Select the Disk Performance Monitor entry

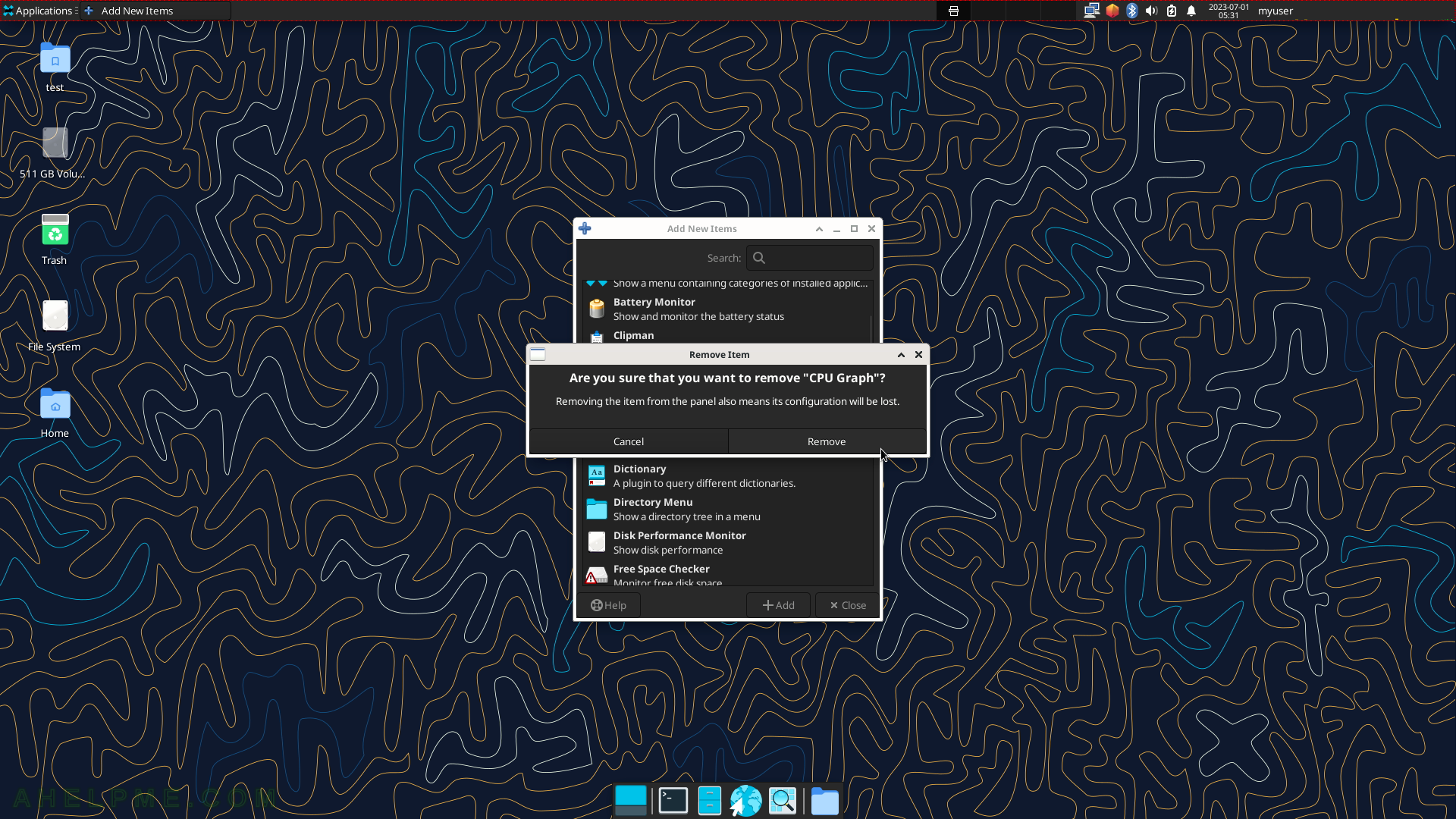[728, 542]
